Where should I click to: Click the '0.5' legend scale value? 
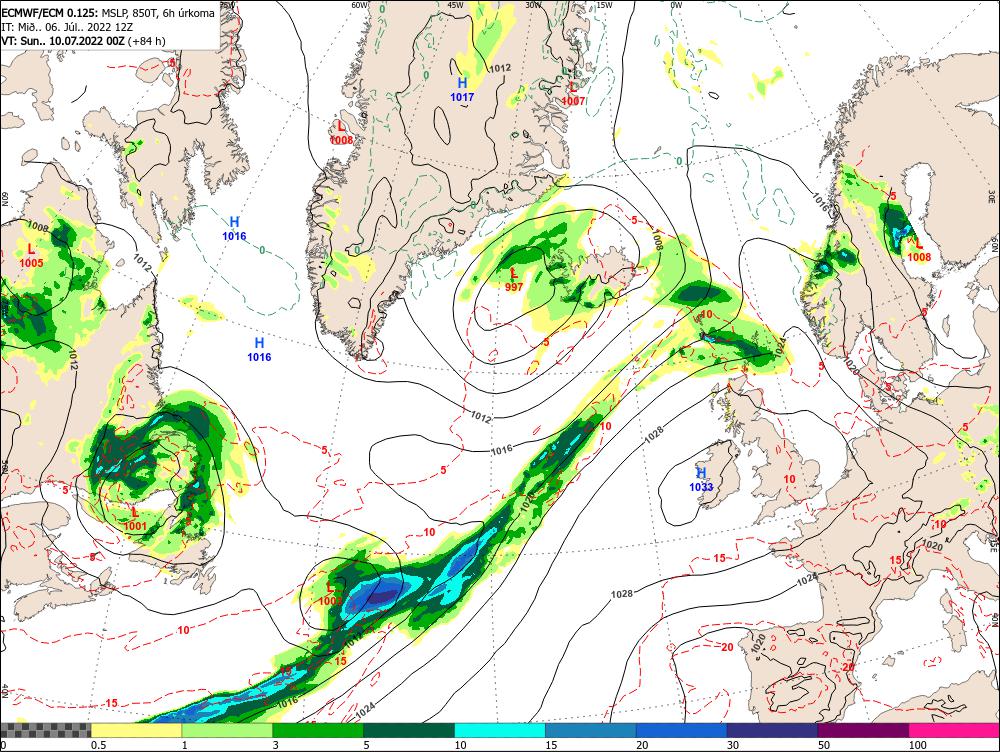[x=98, y=745]
